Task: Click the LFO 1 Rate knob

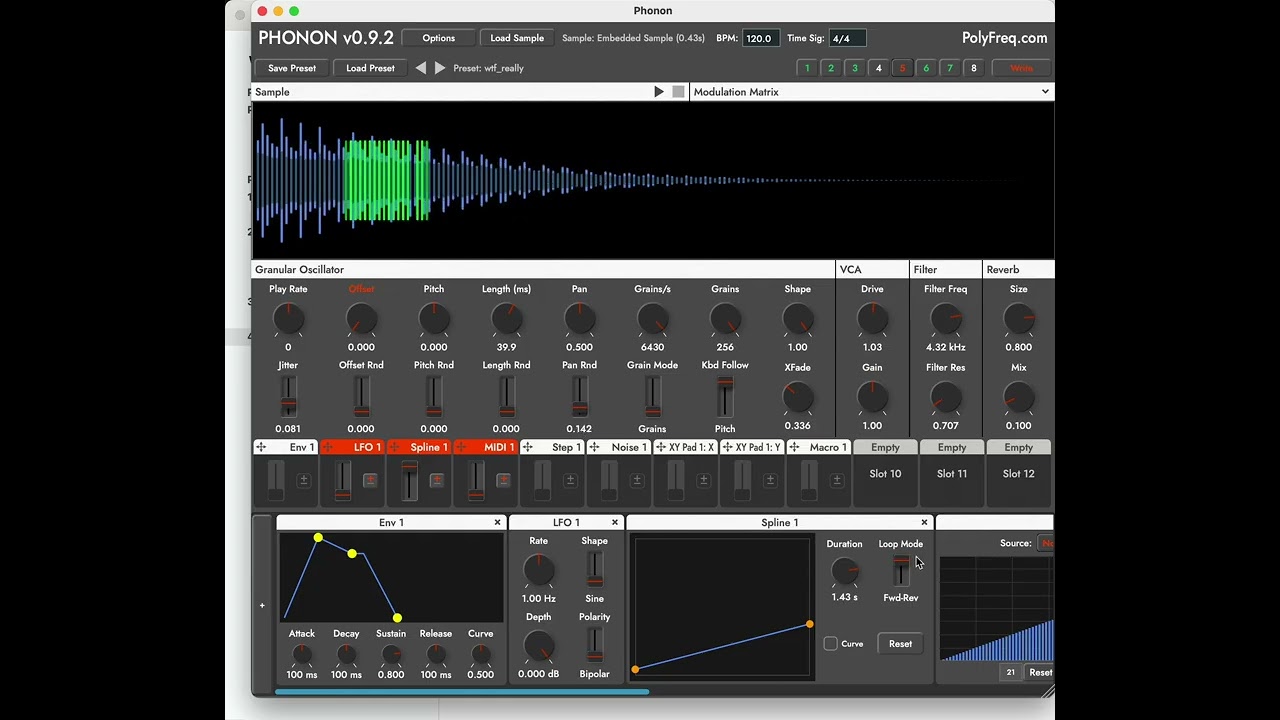Action: [538, 571]
